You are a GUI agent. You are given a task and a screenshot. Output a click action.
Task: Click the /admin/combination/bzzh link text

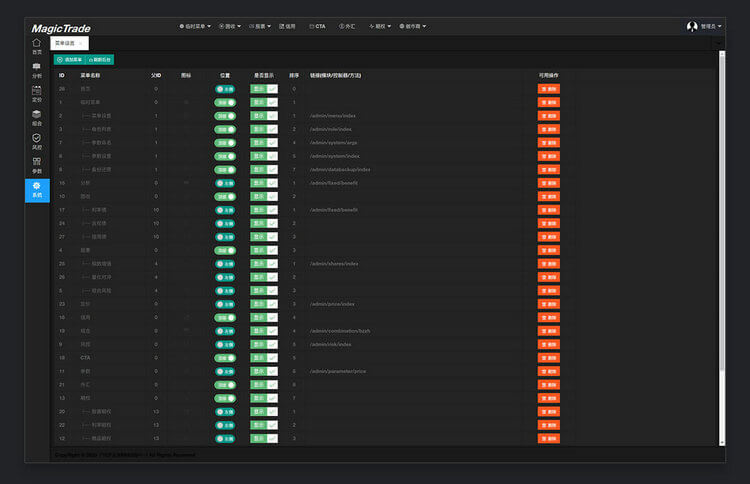pos(340,331)
